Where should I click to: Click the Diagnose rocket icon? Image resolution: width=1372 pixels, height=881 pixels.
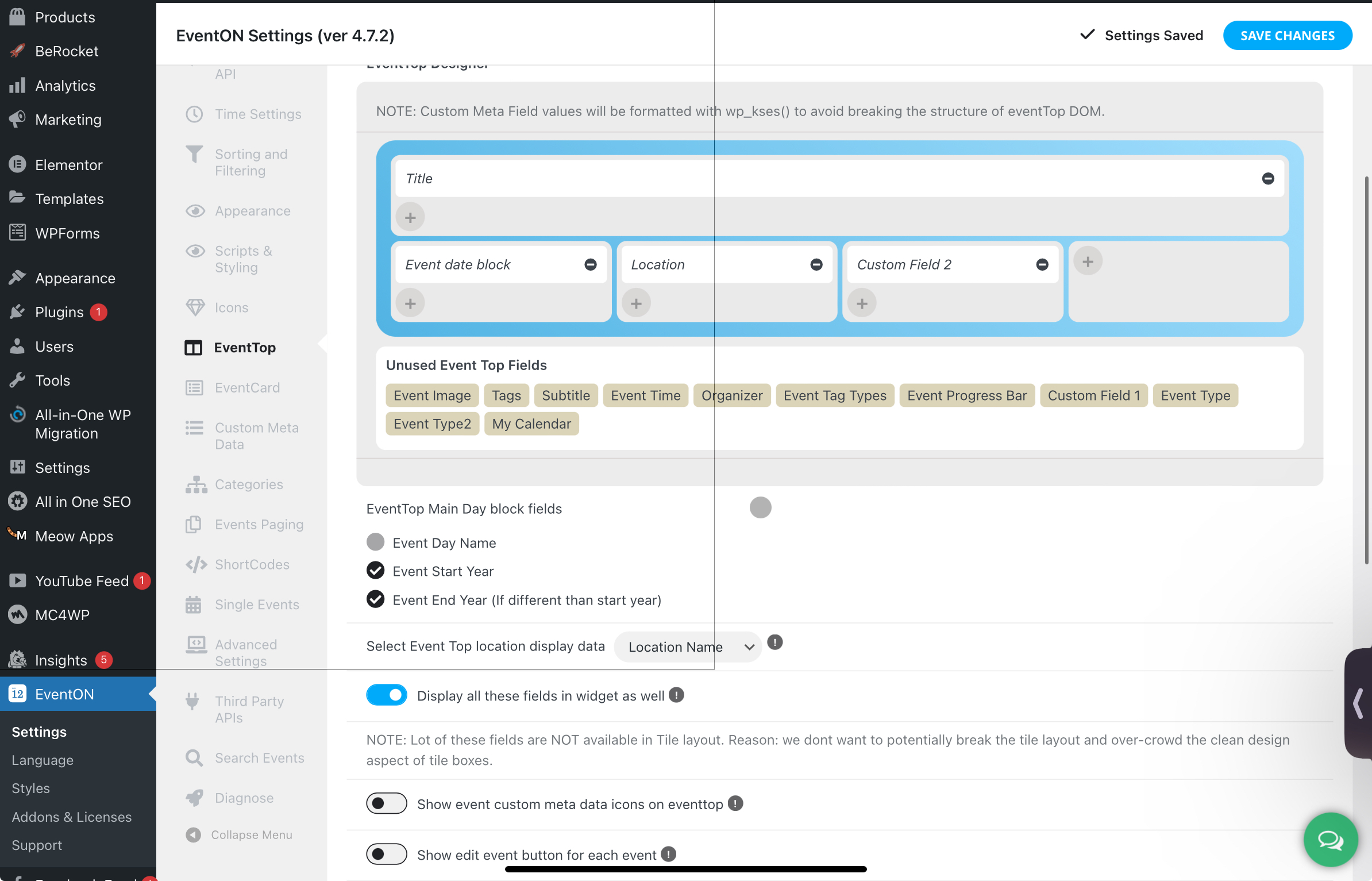click(194, 798)
